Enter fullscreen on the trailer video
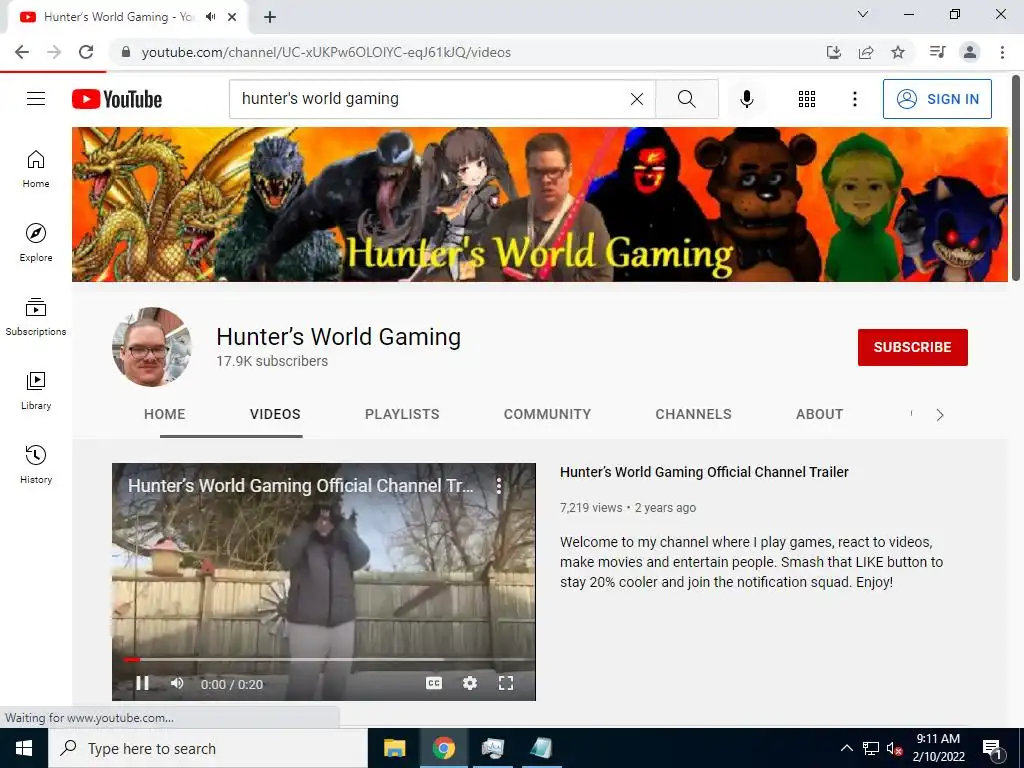This screenshot has height=768, width=1024. (x=505, y=683)
